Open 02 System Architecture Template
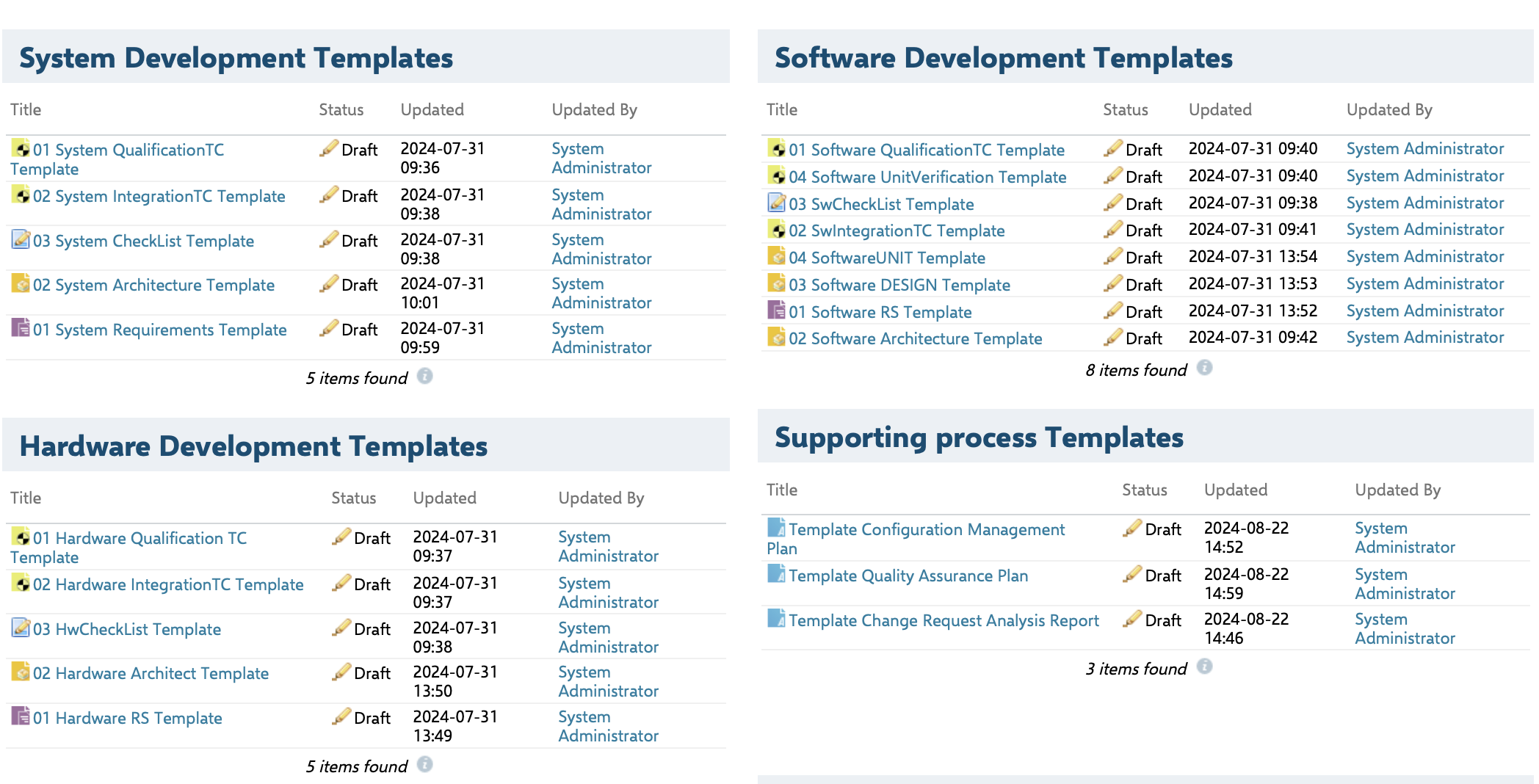The image size is (1539, 784). click(153, 285)
